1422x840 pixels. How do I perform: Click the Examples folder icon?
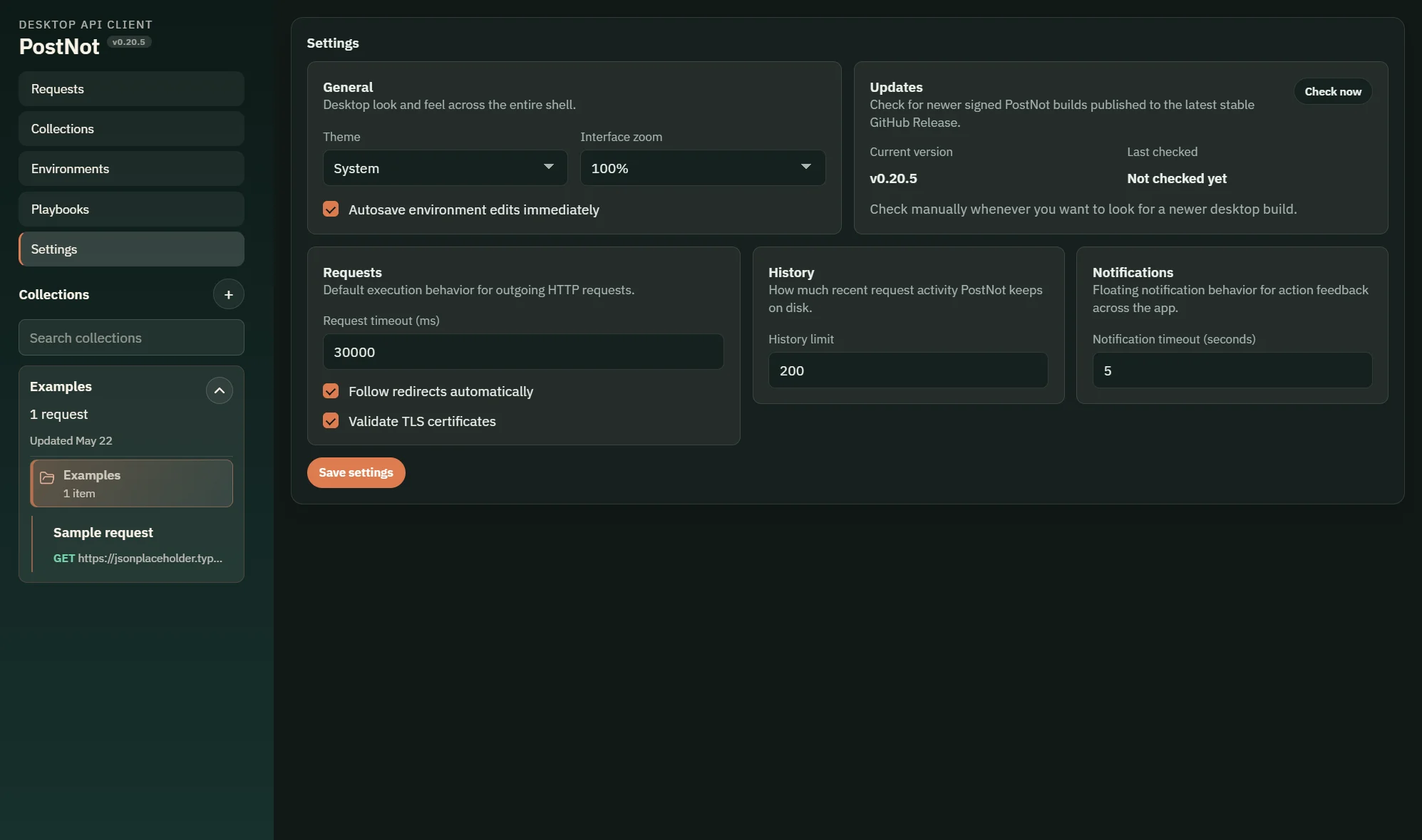click(x=47, y=477)
